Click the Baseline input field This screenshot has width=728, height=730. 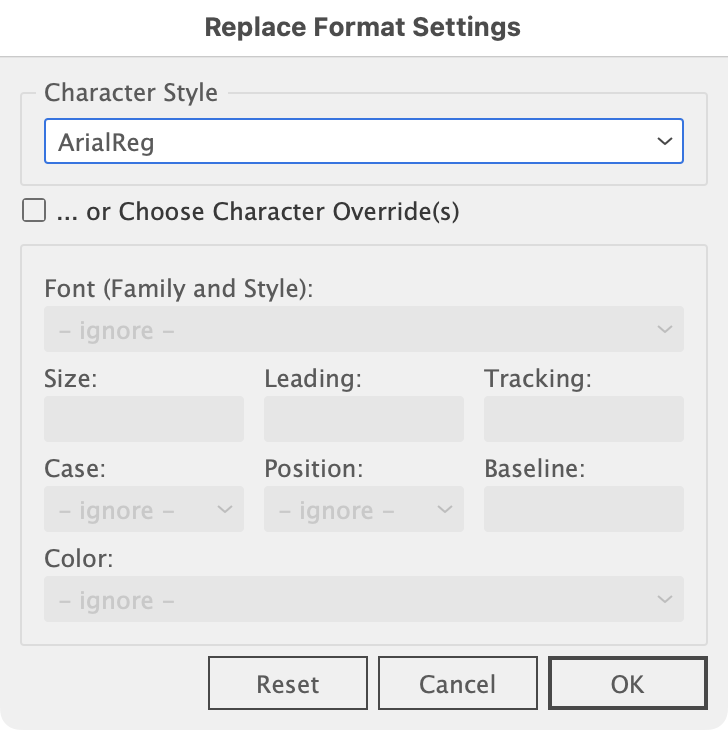[x=583, y=509]
